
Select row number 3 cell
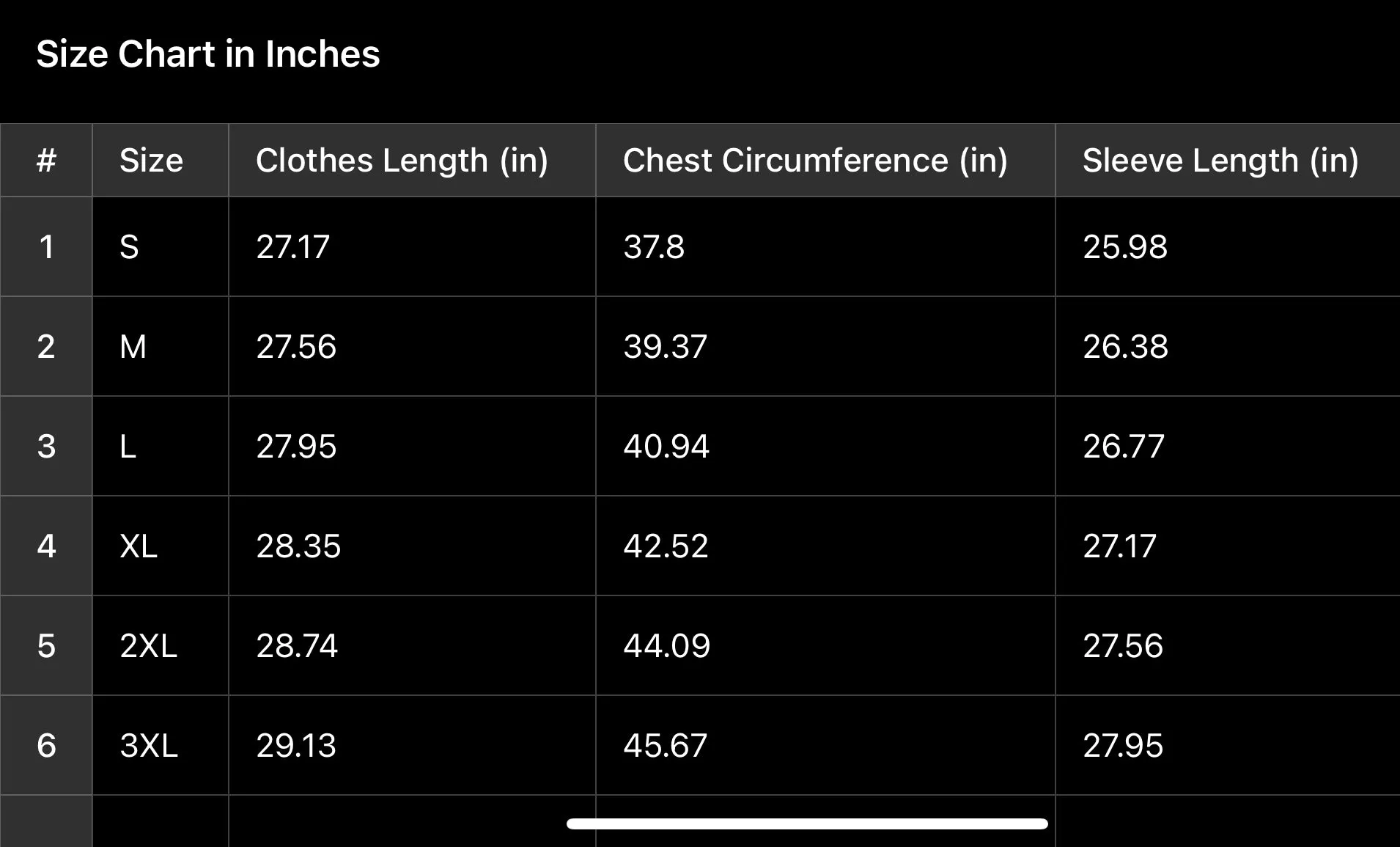(x=46, y=446)
